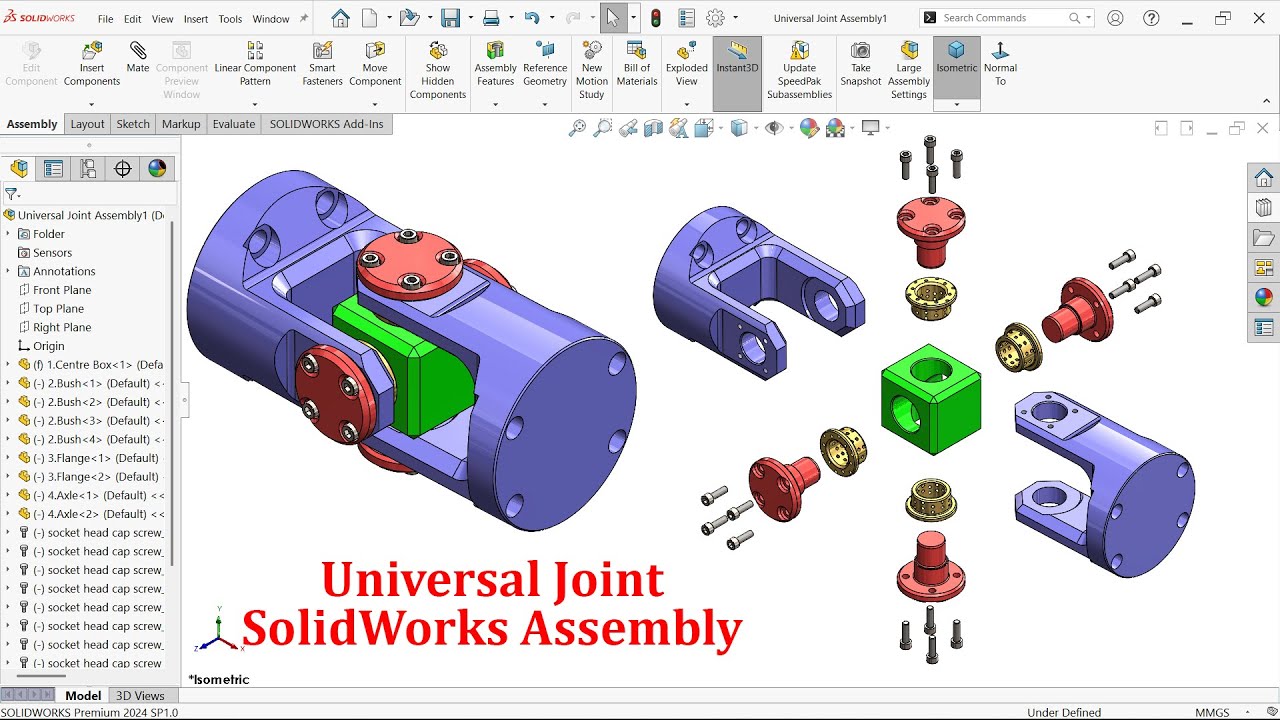Toggle the Select cursor tool

pos(613,18)
